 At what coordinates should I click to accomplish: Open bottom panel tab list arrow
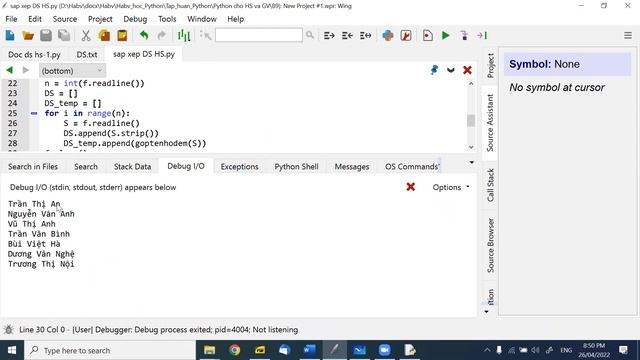click(472, 162)
